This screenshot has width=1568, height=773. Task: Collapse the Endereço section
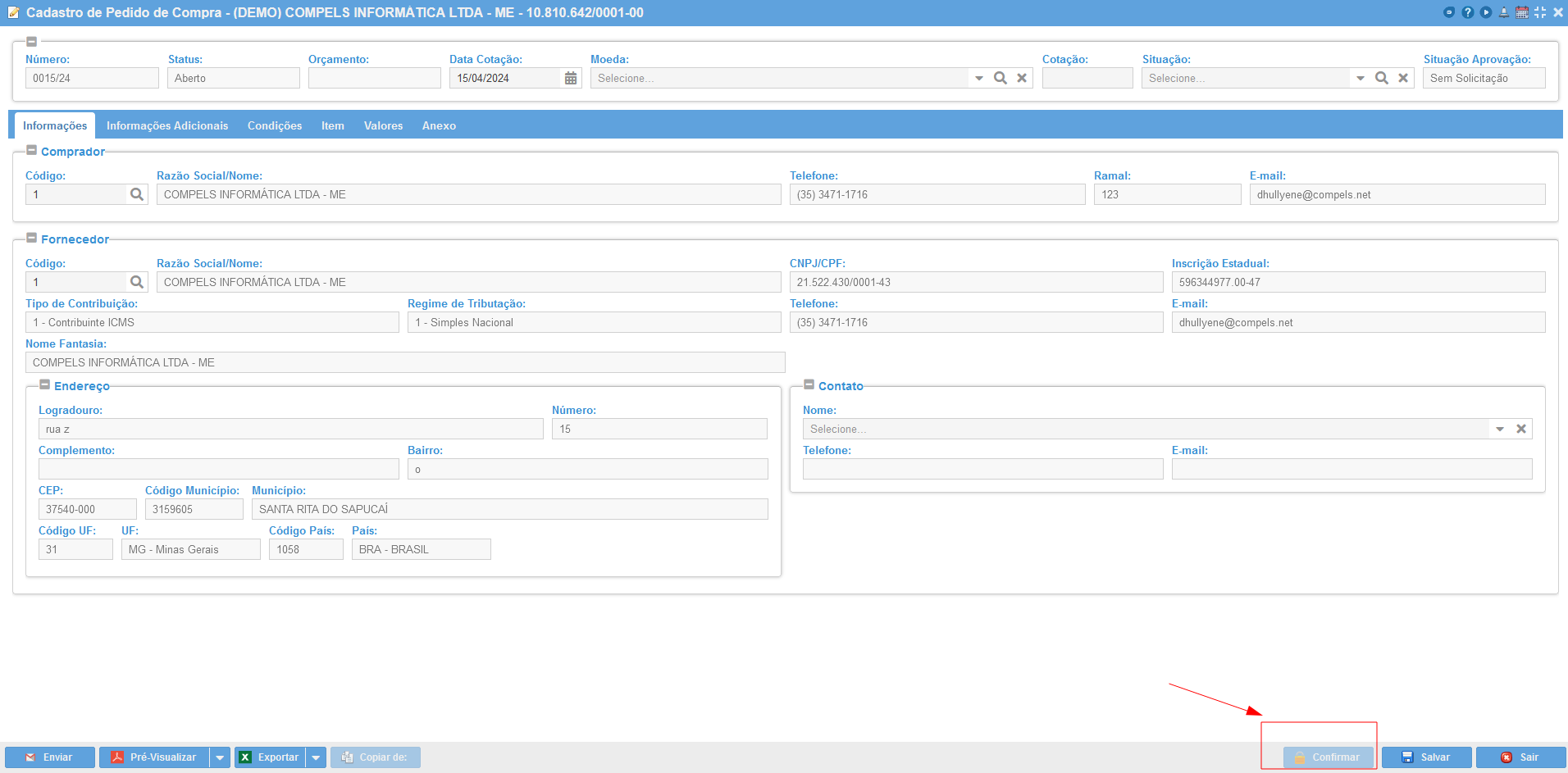point(45,385)
